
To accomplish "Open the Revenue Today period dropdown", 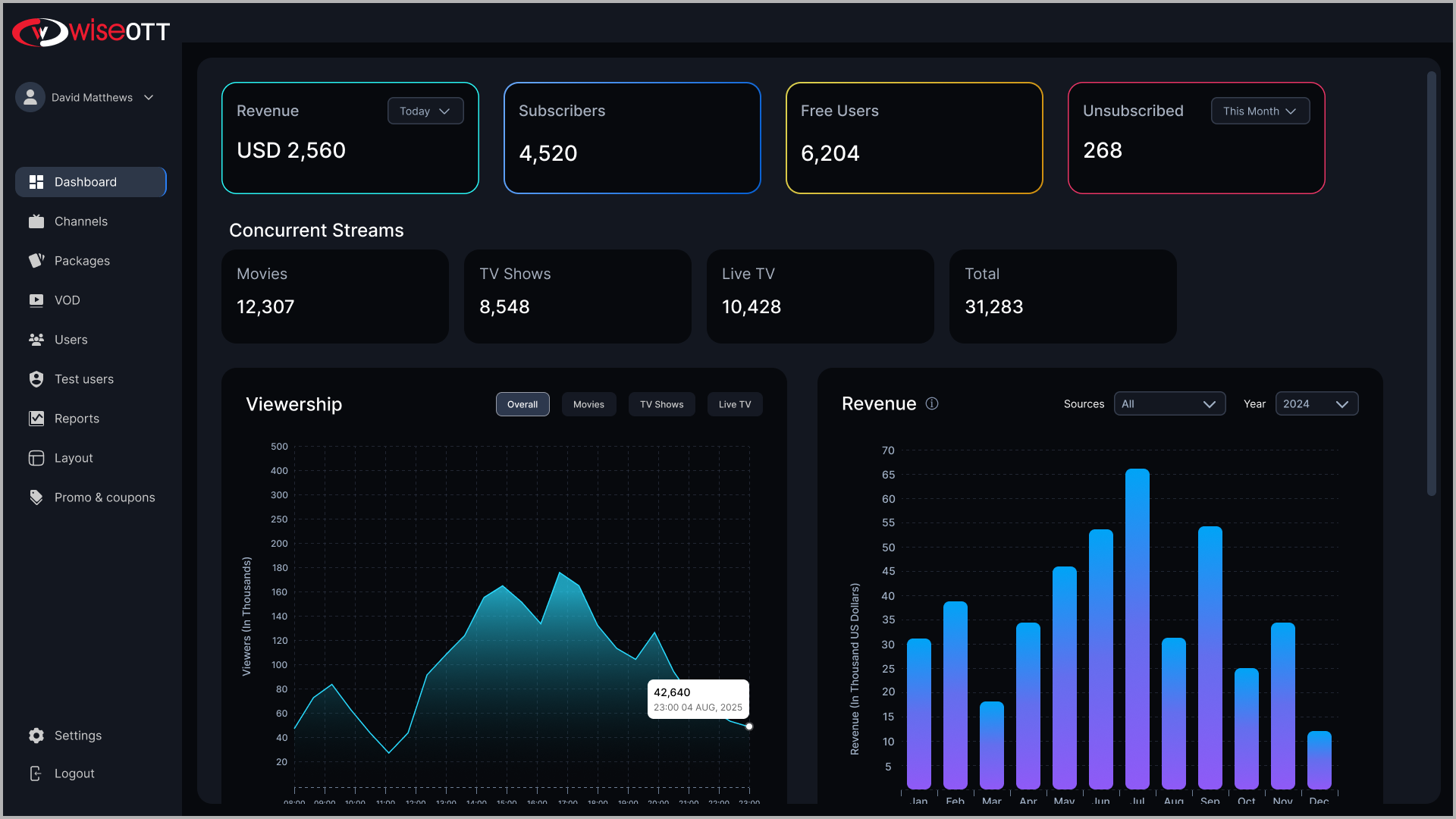I will point(425,111).
